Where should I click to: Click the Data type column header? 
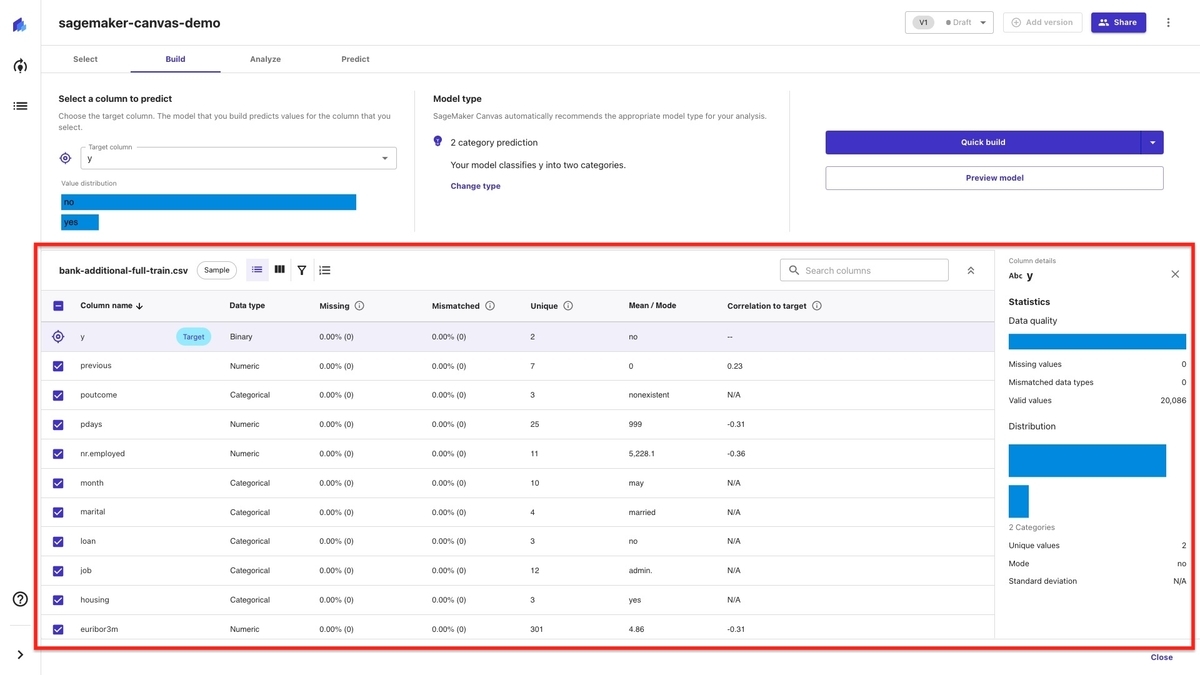pos(247,306)
